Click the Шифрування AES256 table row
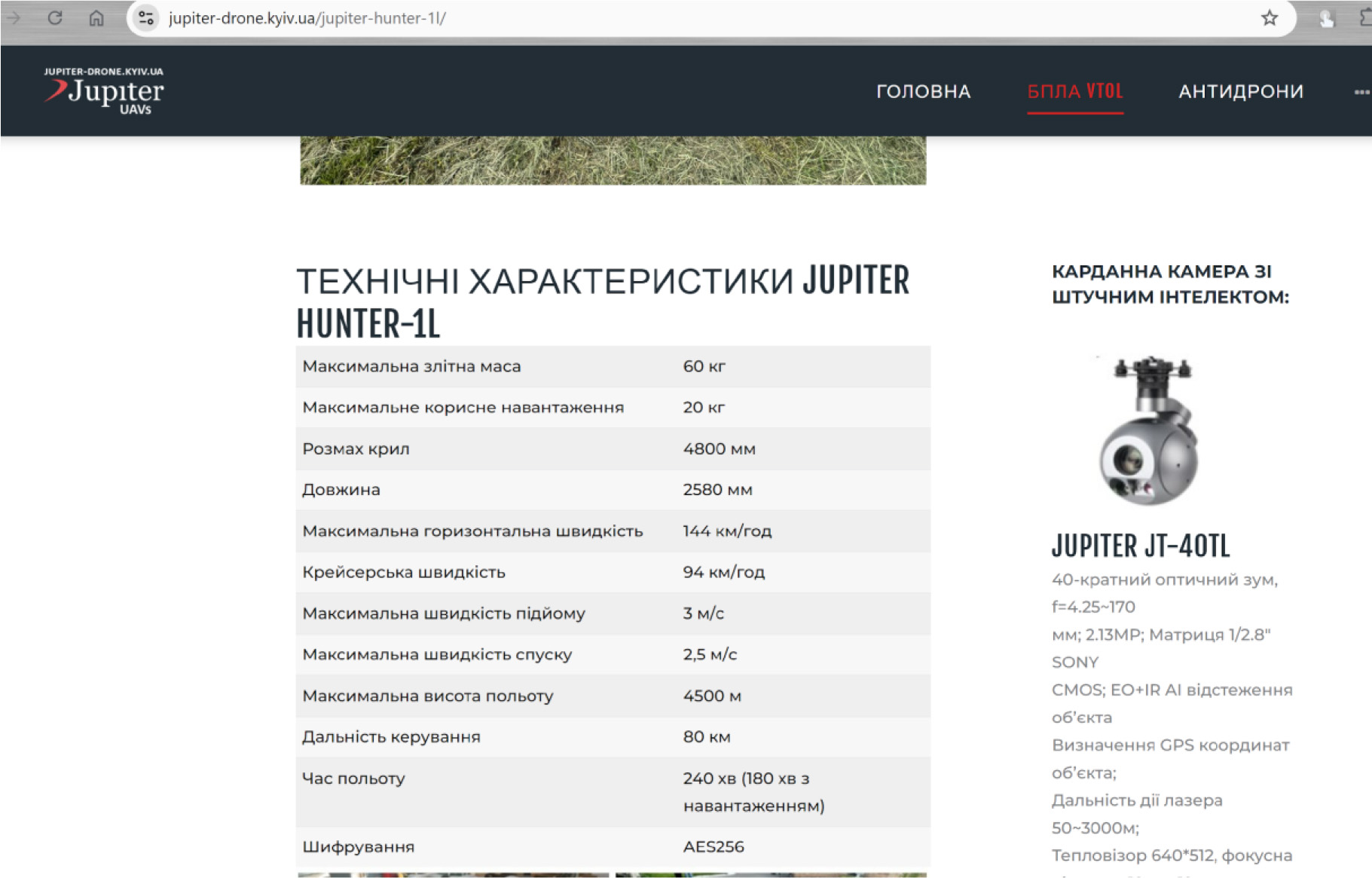 pos(613,846)
